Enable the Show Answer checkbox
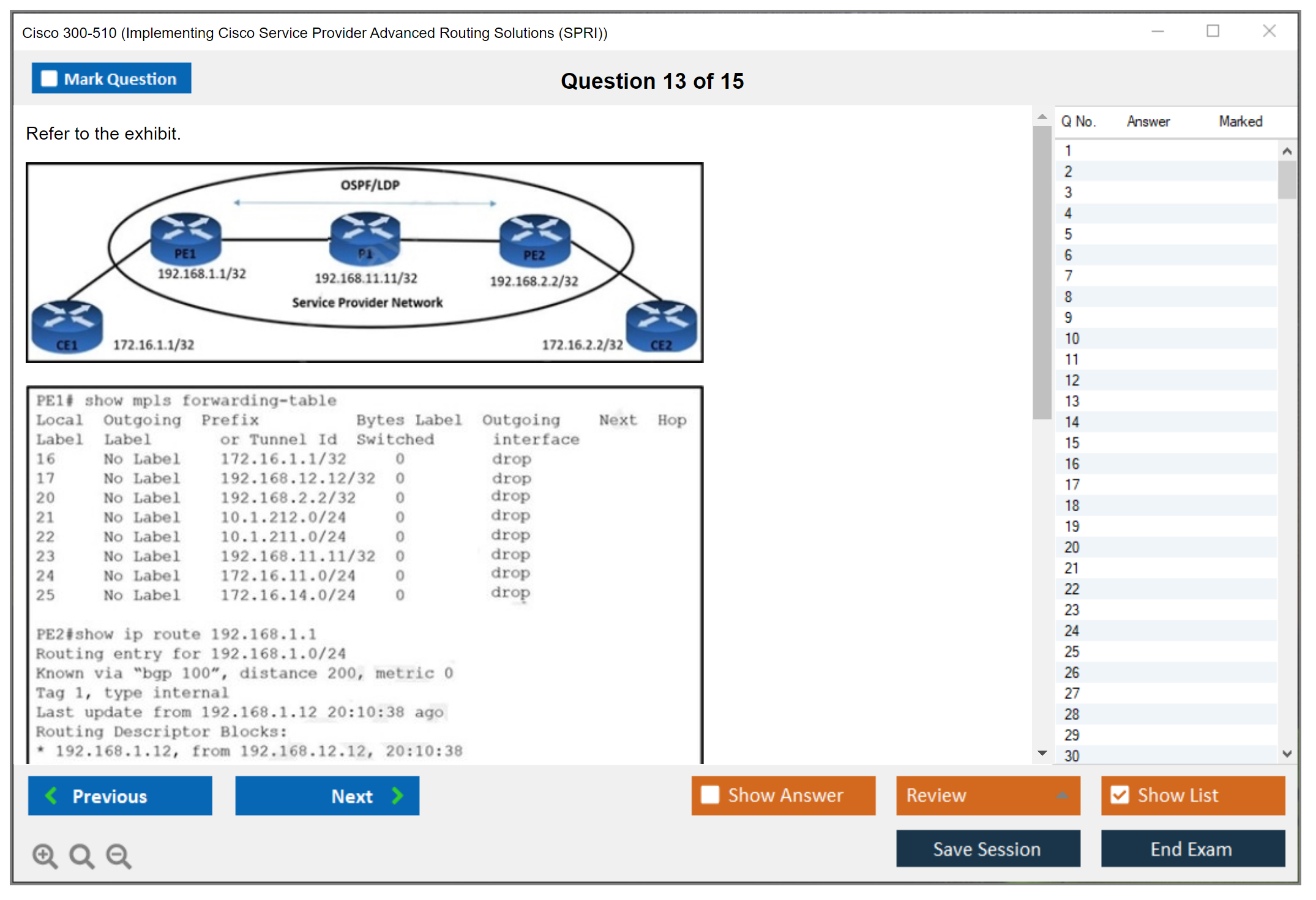The image size is (1316, 900). (710, 795)
